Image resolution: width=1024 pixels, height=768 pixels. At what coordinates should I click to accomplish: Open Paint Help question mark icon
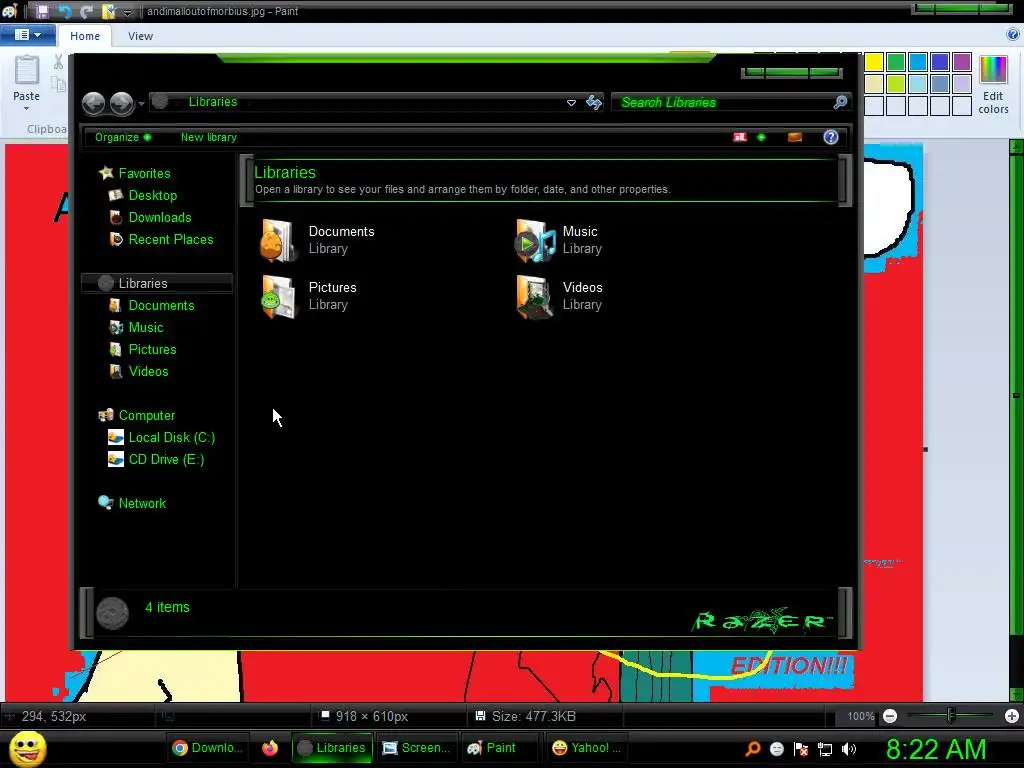pyautogui.click(x=1013, y=35)
